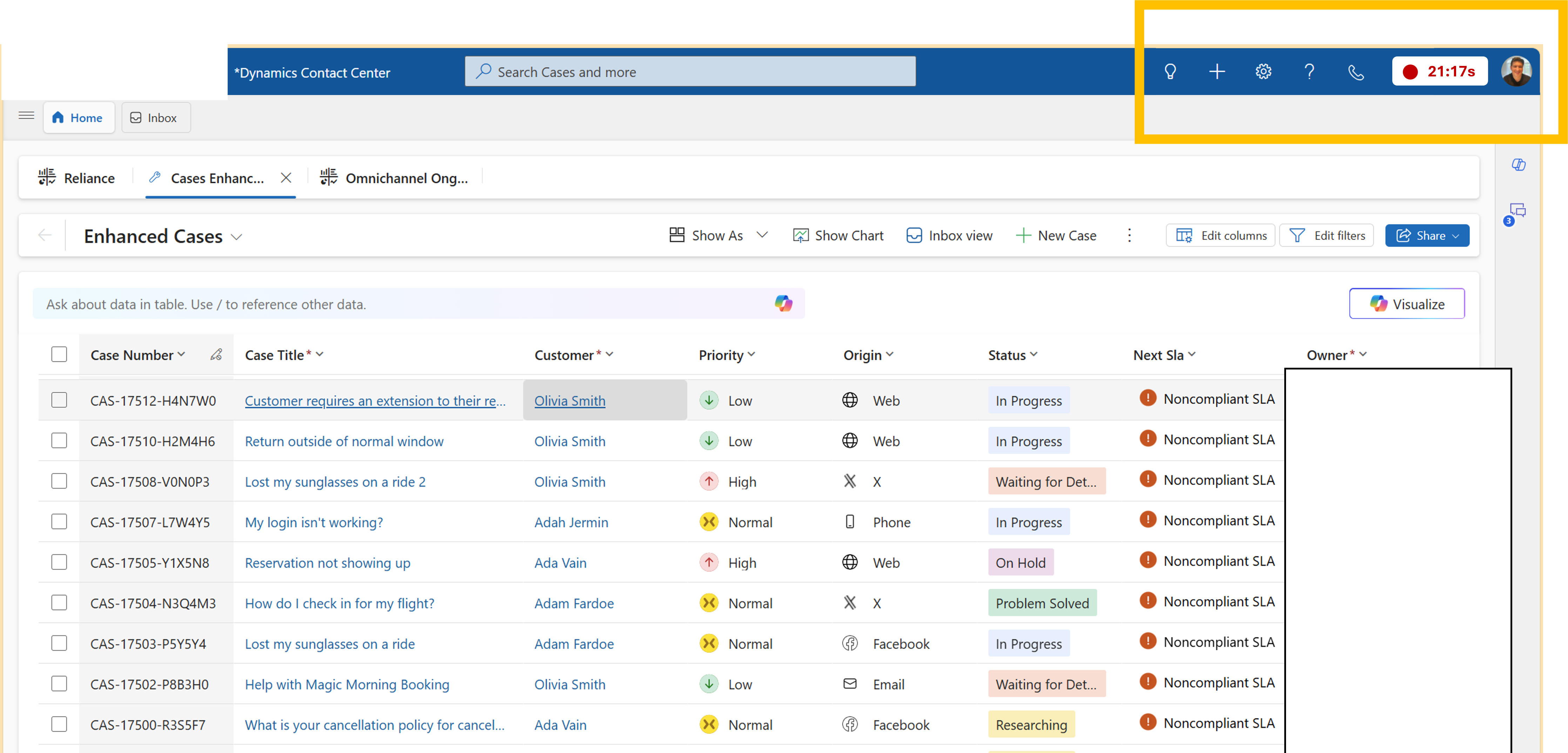Close the Cases Enhanced tab
Screen dimensions: 1568x753
[286, 178]
